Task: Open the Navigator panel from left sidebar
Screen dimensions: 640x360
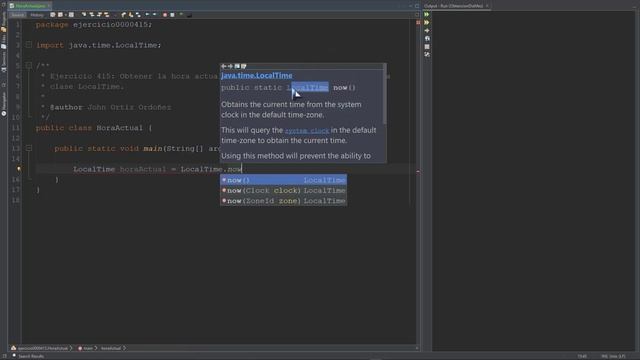Action: [4, 104]
